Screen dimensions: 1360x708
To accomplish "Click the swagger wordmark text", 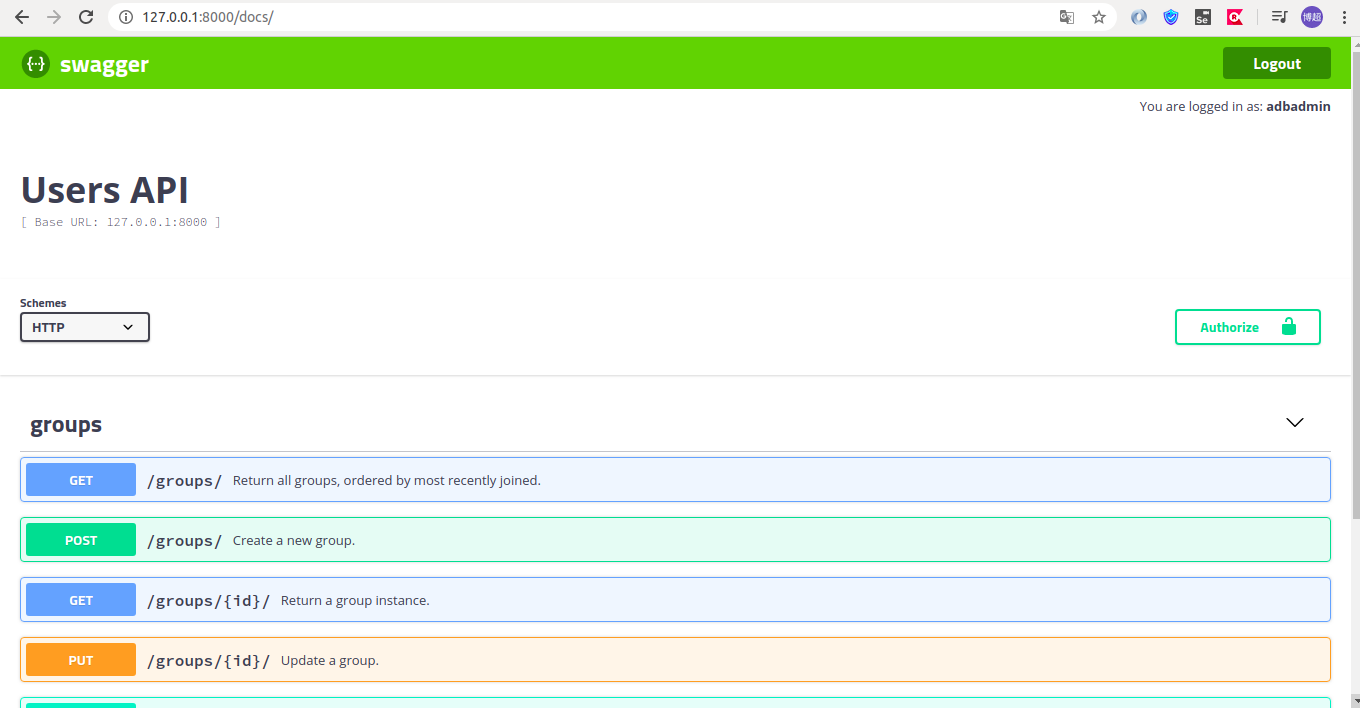I will (x=104, y=65).
